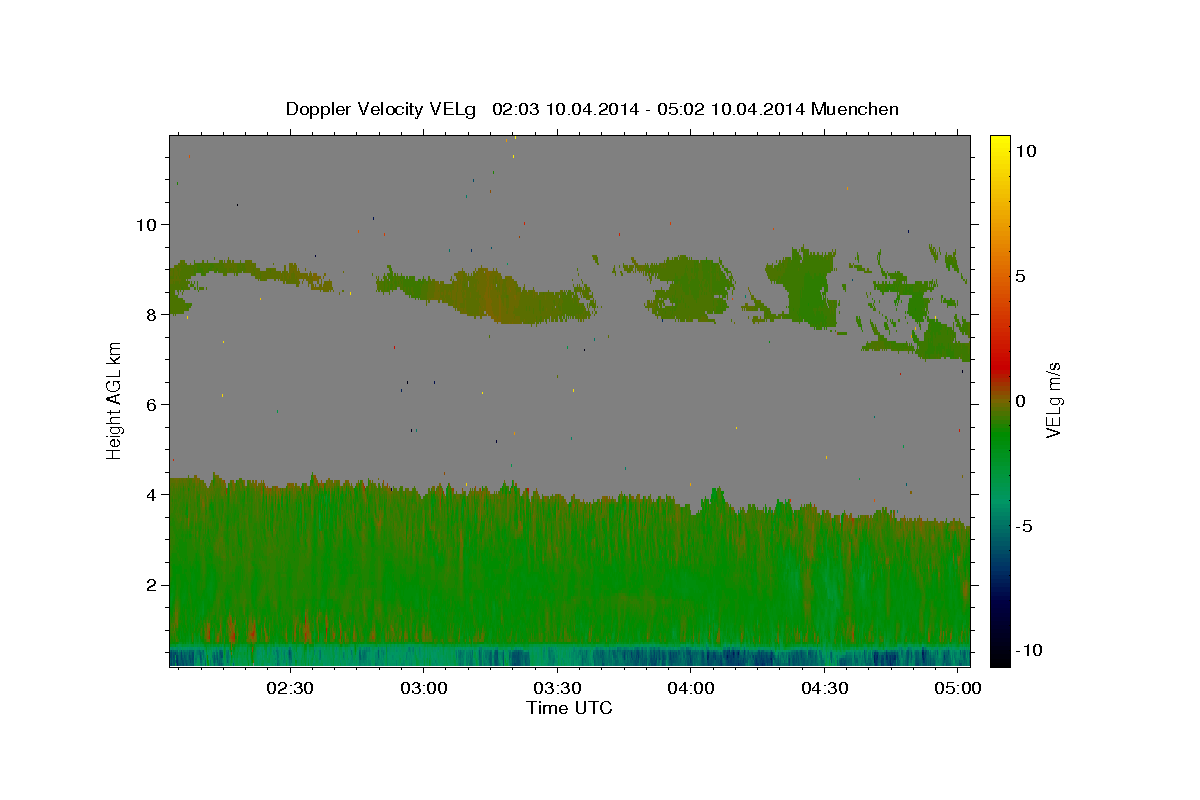The width and height of the screenshot is (1200, 800).
Task: Click the colorbar tick label -5
Action: coord(1024,526)
